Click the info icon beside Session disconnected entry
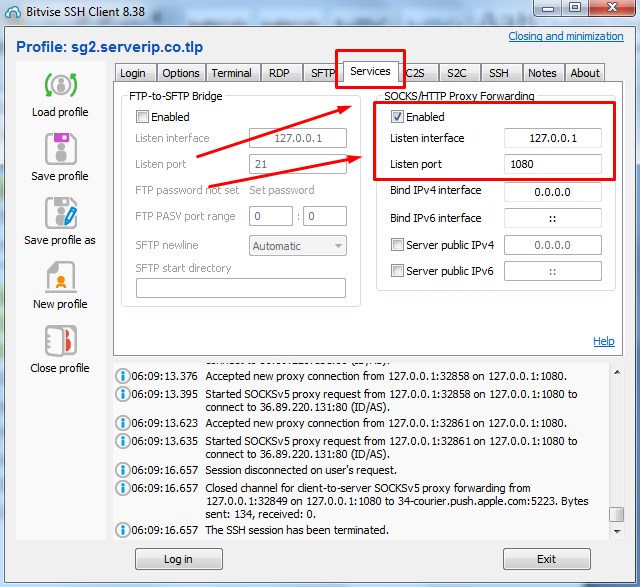 point(122,469)
